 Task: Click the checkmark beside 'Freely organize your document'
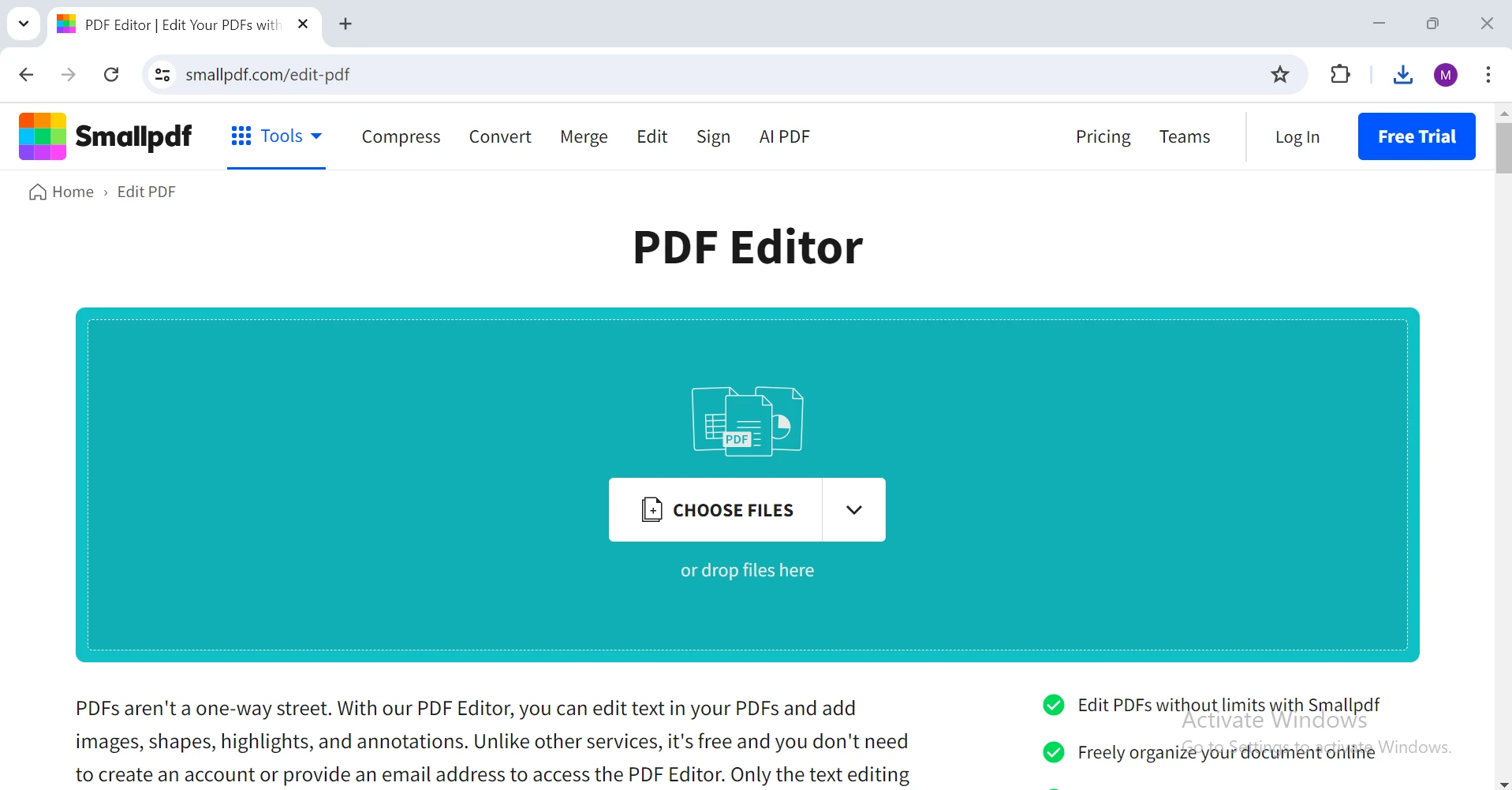pyautogui.click(x=1053, y=752)
